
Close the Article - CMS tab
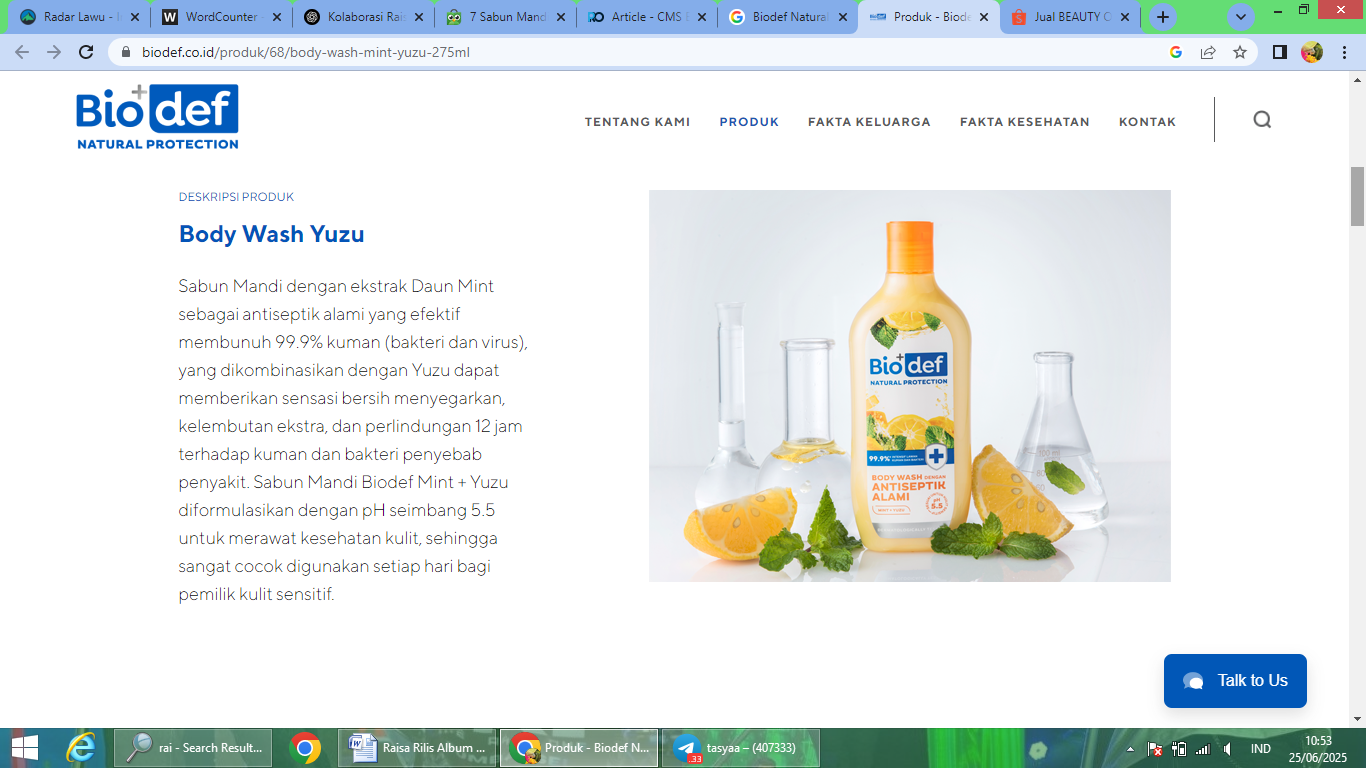(x=701, y=17)
